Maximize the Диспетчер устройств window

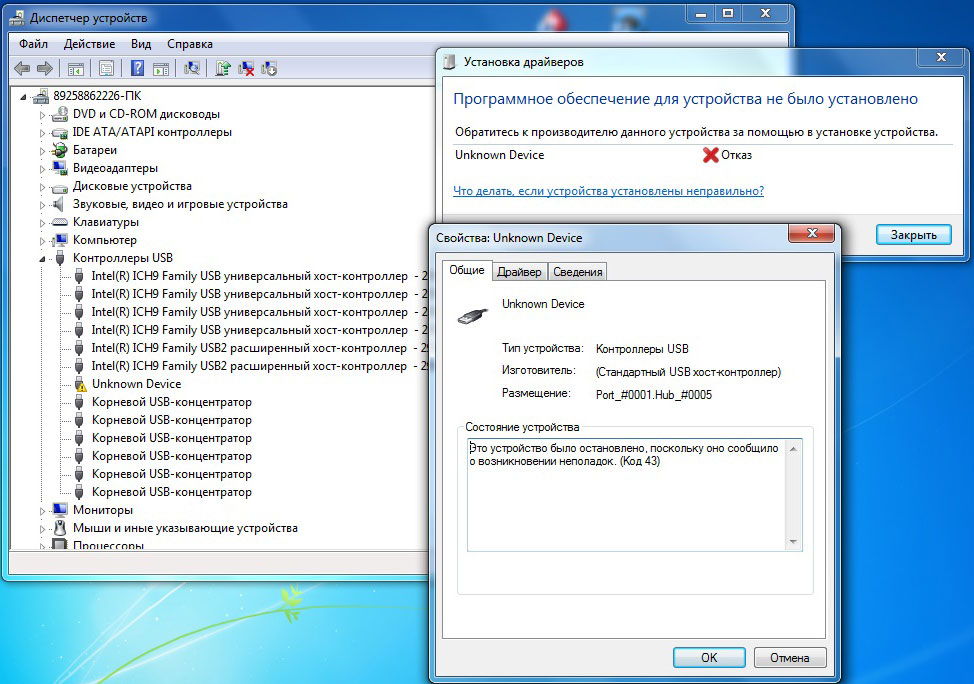point(728,13)
